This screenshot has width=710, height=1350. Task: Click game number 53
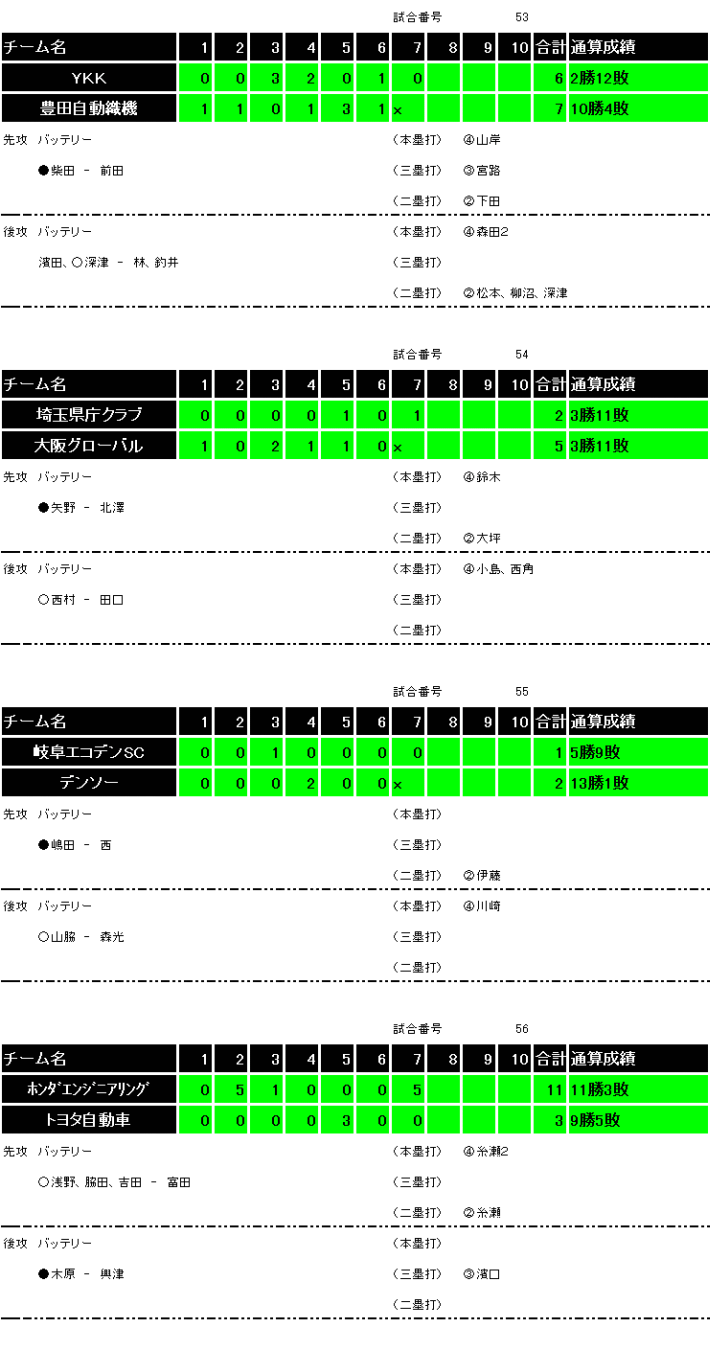tap(522, 17)
